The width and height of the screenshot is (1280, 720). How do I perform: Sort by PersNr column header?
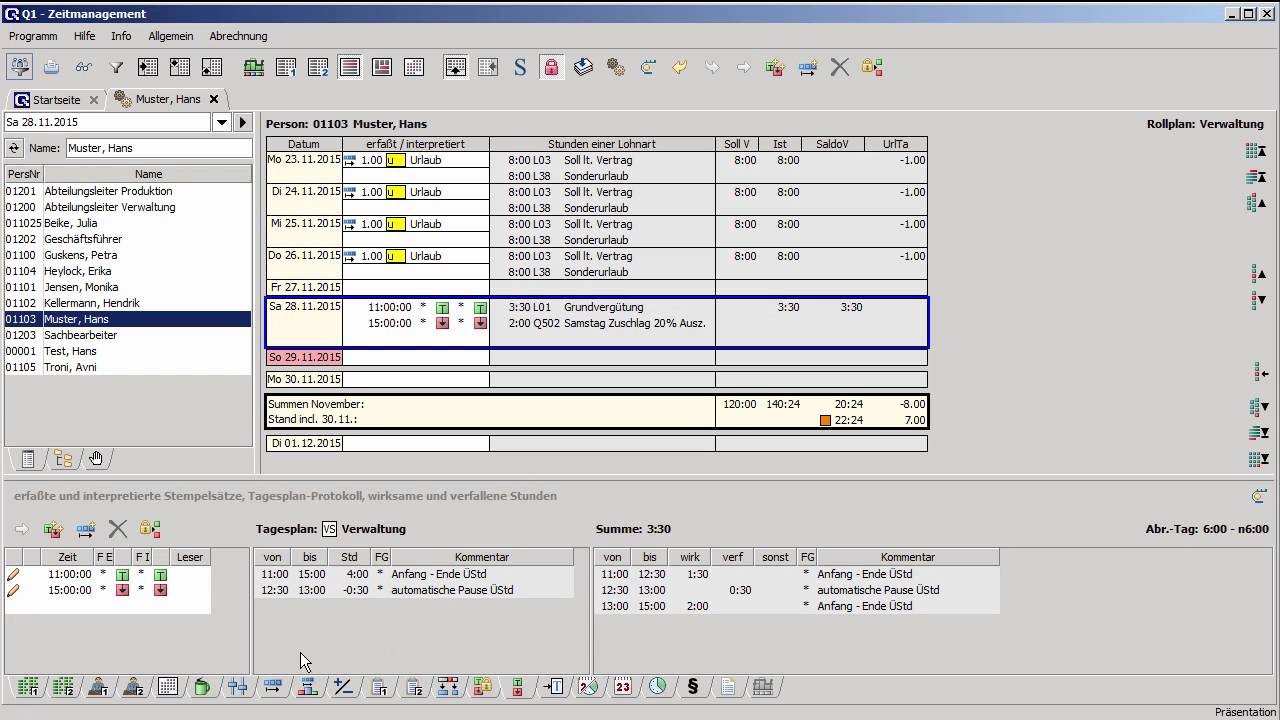24,174
